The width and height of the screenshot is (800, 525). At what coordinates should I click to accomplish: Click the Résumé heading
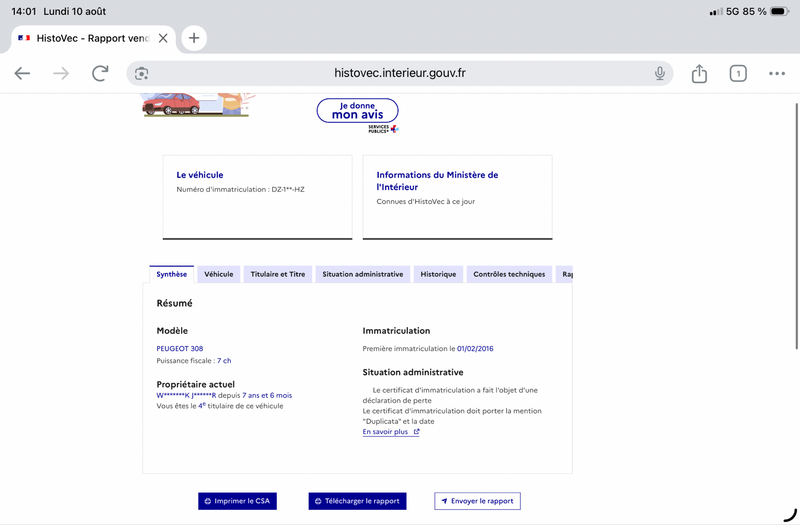click(x=174, y=303)
